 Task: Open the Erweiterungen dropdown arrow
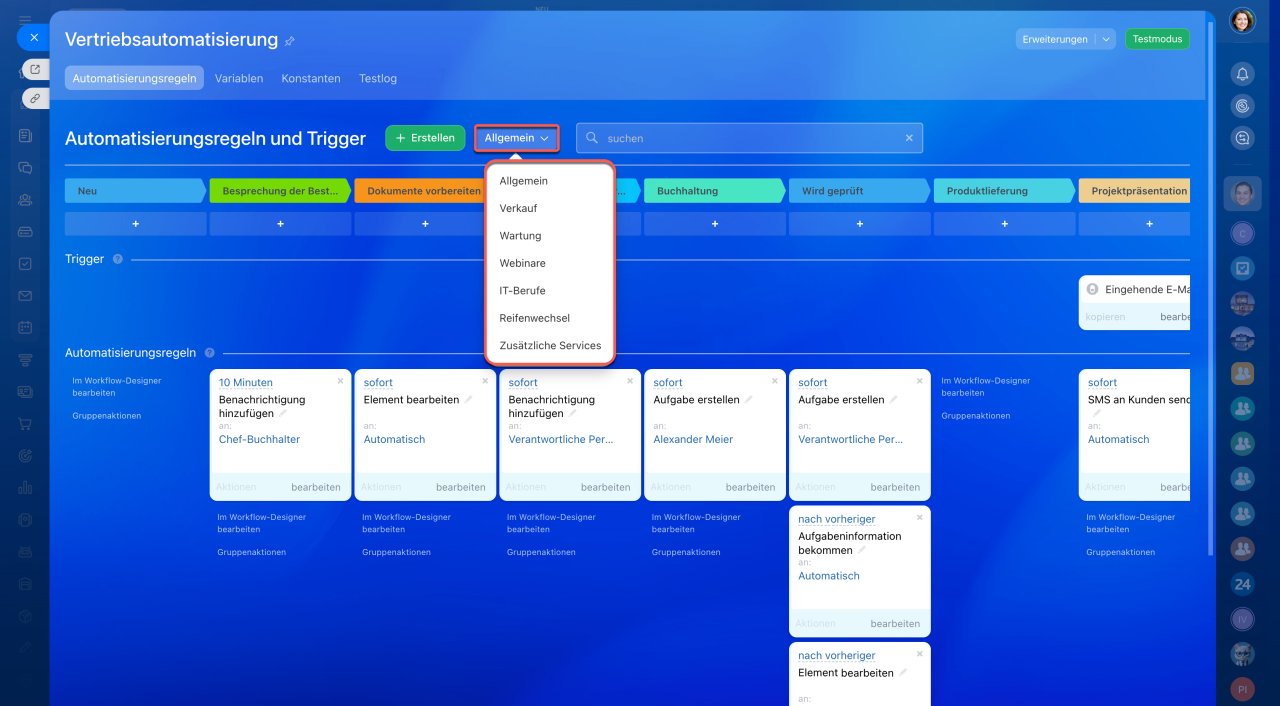tap(1105, 39)
